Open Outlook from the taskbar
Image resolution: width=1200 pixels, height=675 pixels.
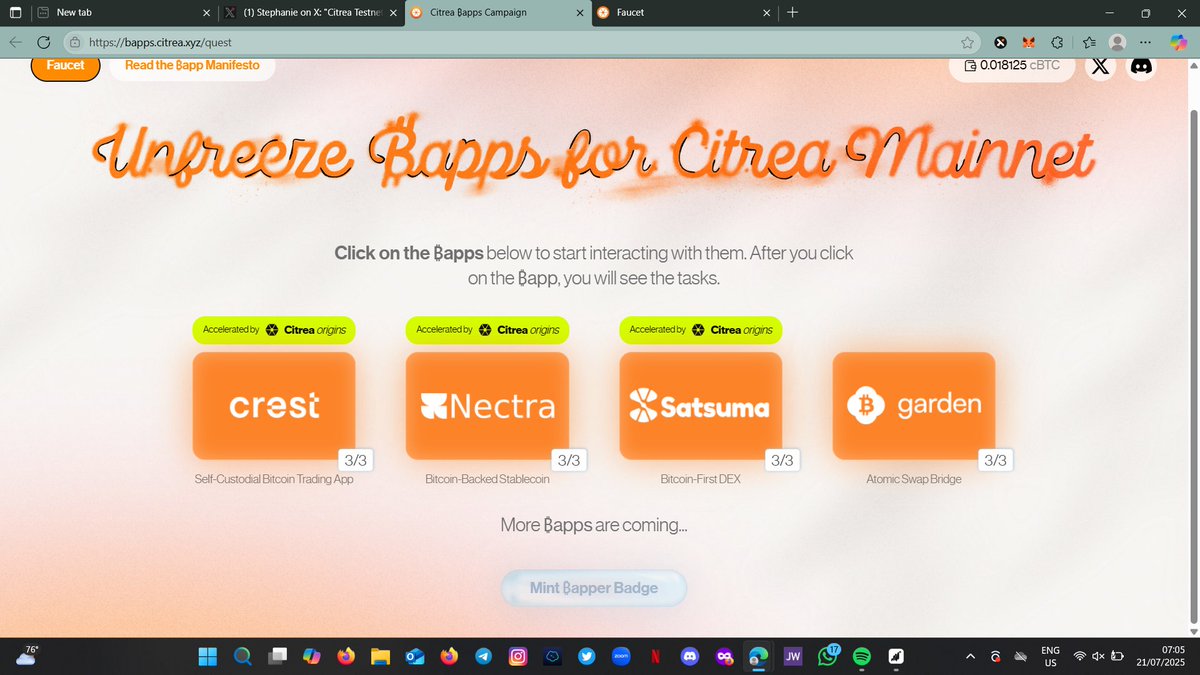click(414, 656)
